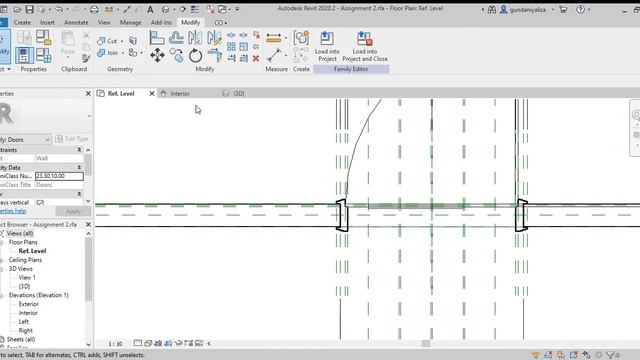Screen dimensions: 640x360
Task: Click the Create Group icon
Action: [x=301, y=38]
